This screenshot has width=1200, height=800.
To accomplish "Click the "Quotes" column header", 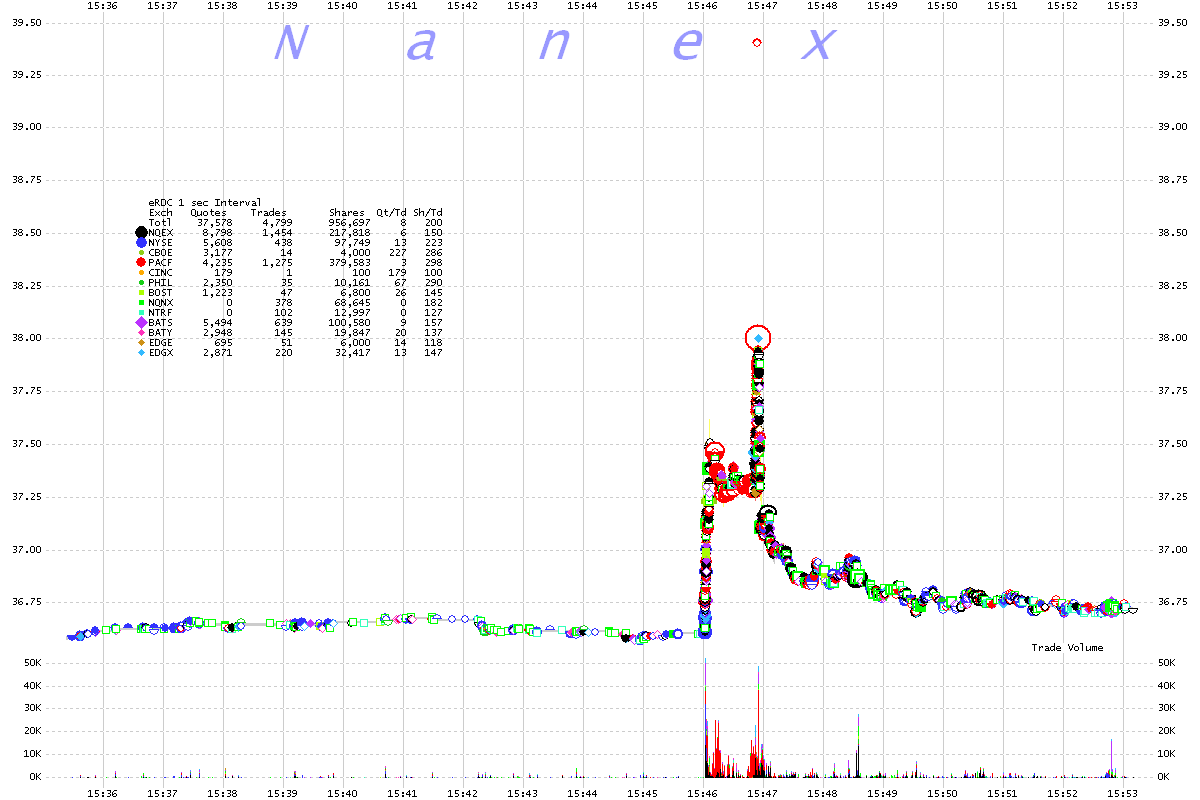I will 209,212.
